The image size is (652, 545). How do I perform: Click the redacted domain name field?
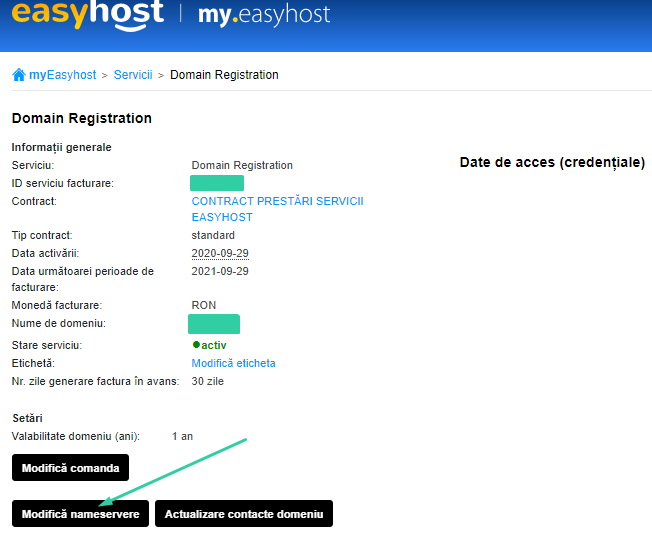(x=214, y=324)
